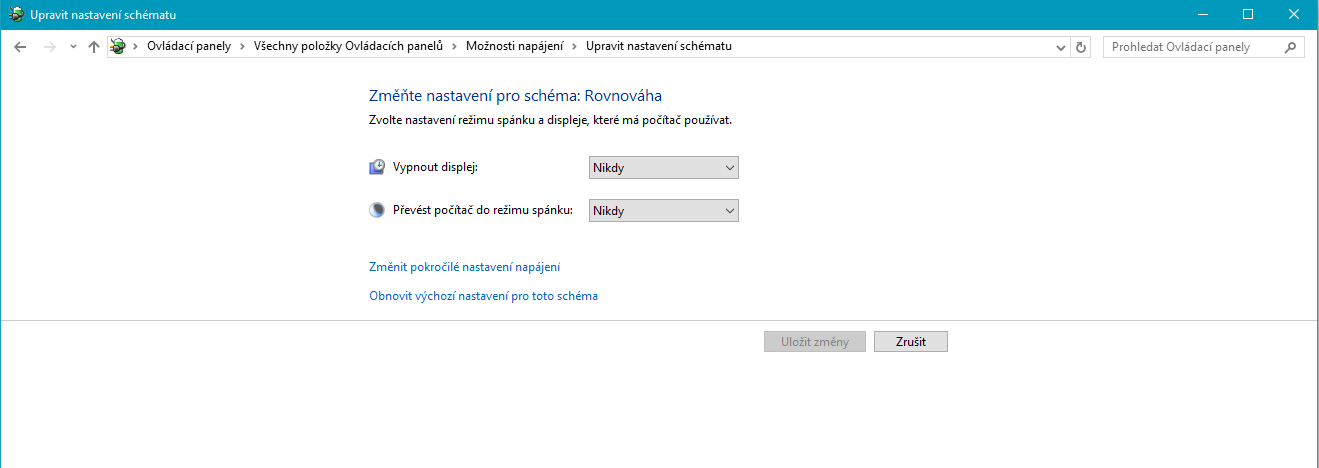Click the forward navigation arrow

(50, 47)
